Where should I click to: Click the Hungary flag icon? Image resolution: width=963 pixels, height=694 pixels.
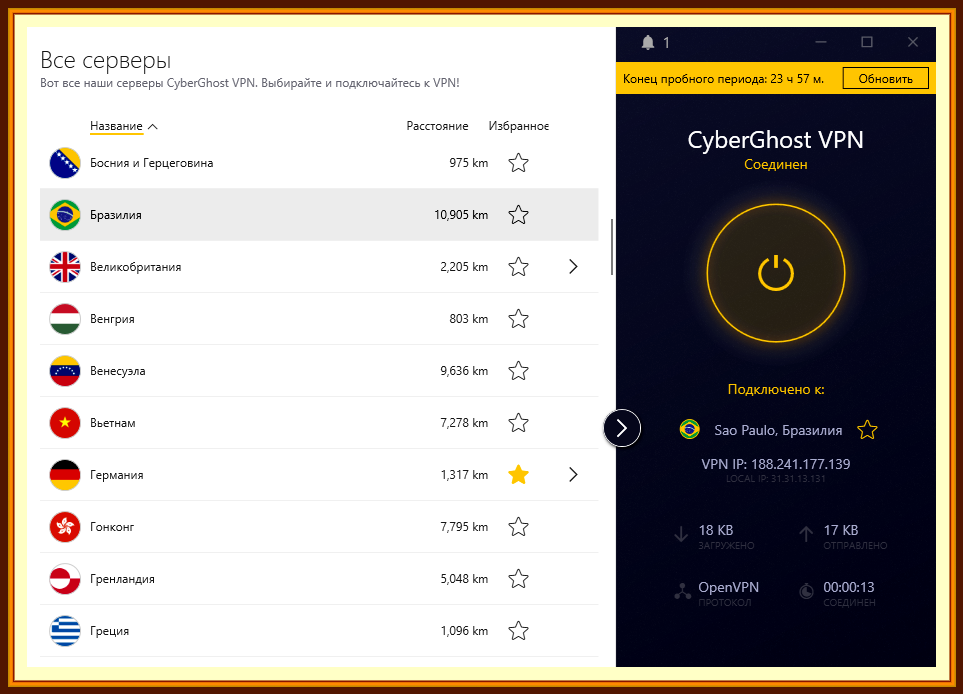[65, 319]
